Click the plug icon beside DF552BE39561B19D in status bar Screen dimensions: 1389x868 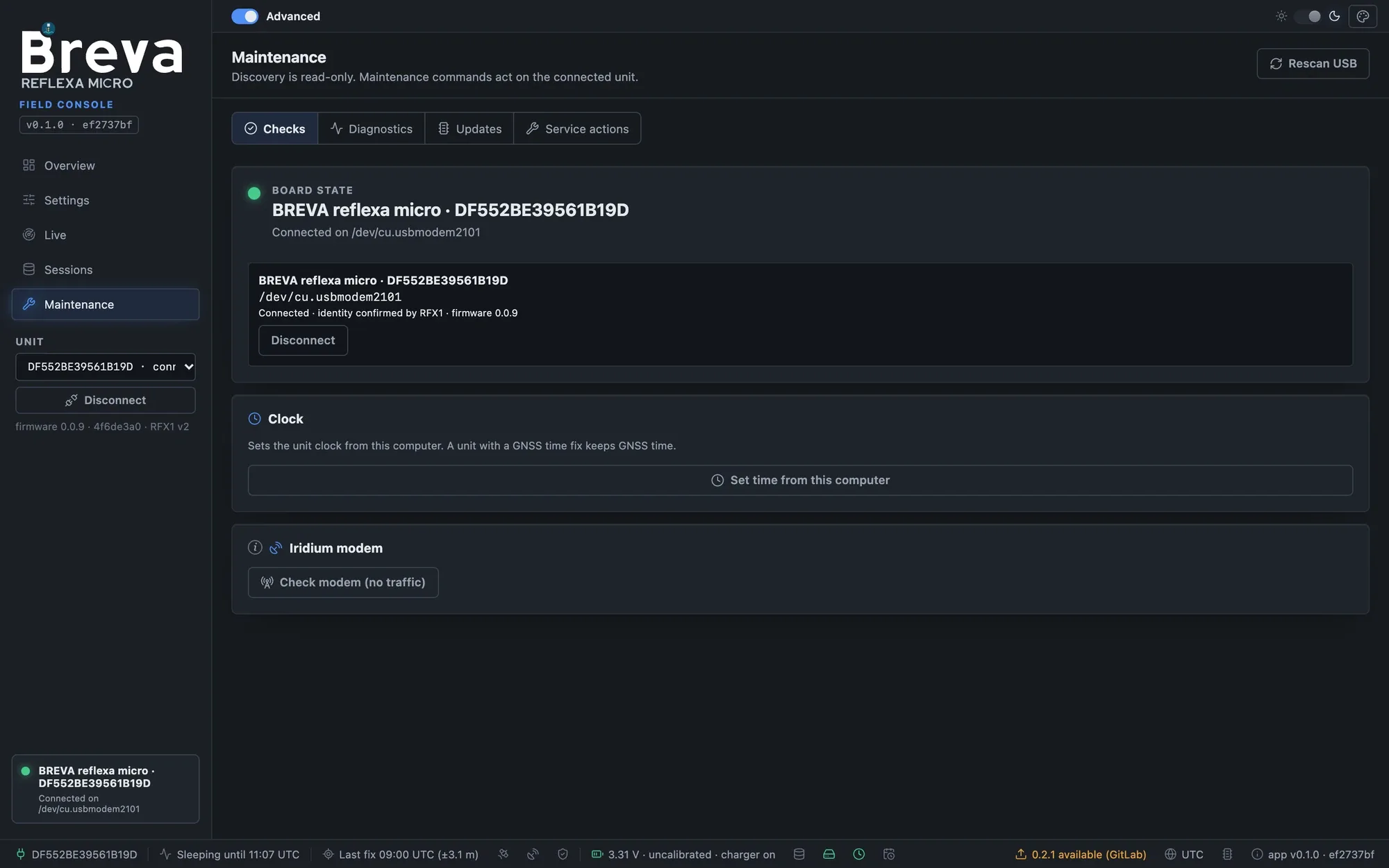tap(21, 854)
